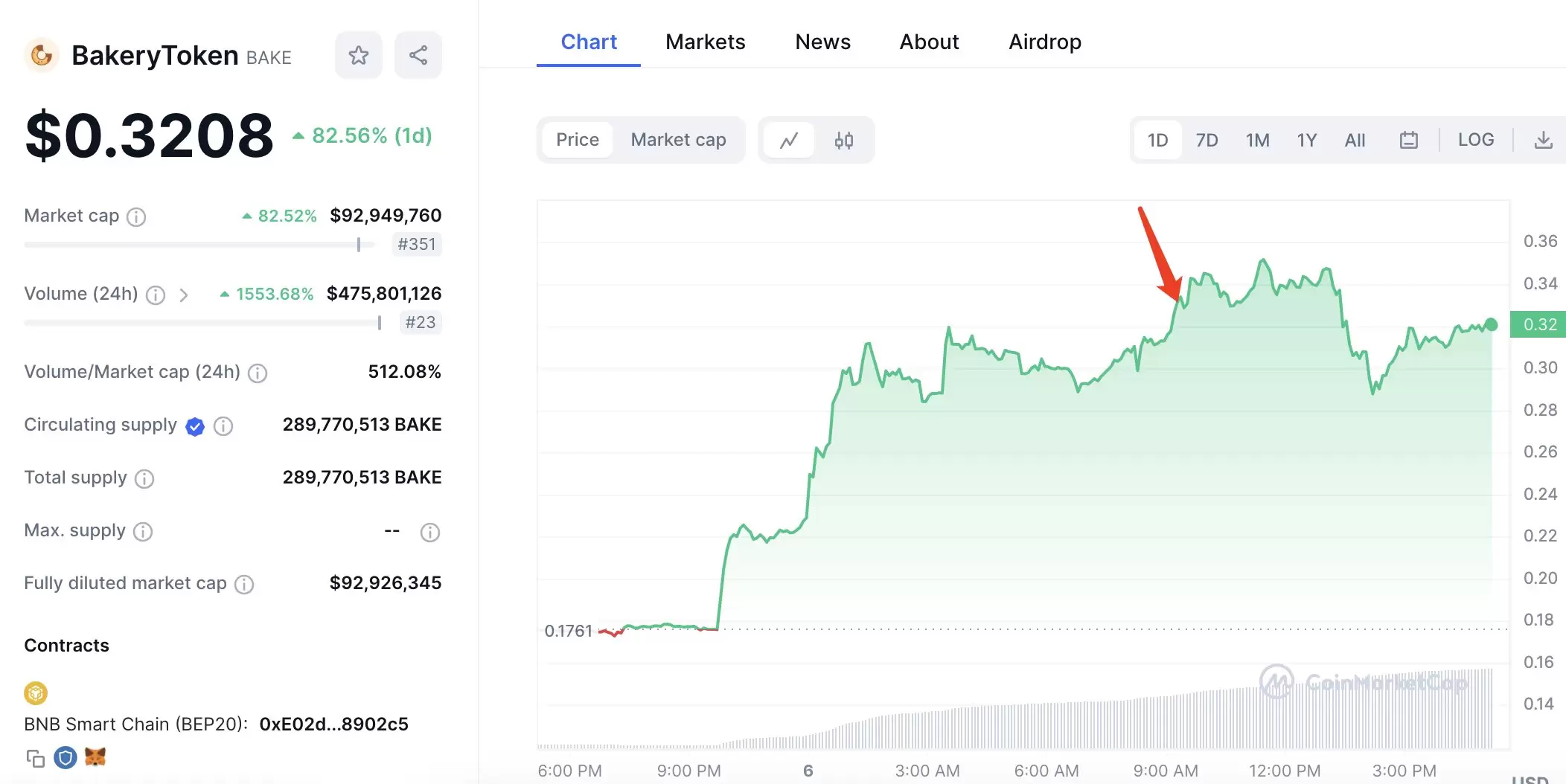Open the News tab link
Viewport: 1566px width, 784px height.
click(x=822, y=42)
